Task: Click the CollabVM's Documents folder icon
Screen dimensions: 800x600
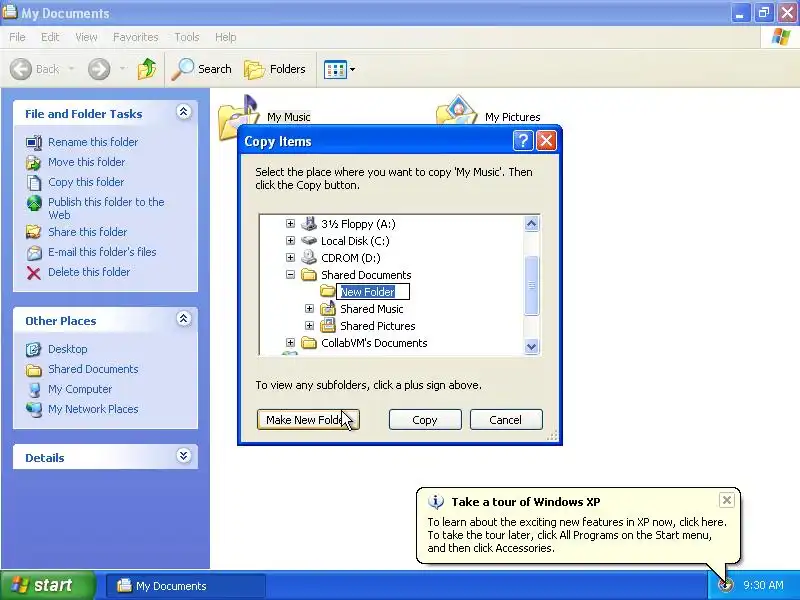Action: 309,342
